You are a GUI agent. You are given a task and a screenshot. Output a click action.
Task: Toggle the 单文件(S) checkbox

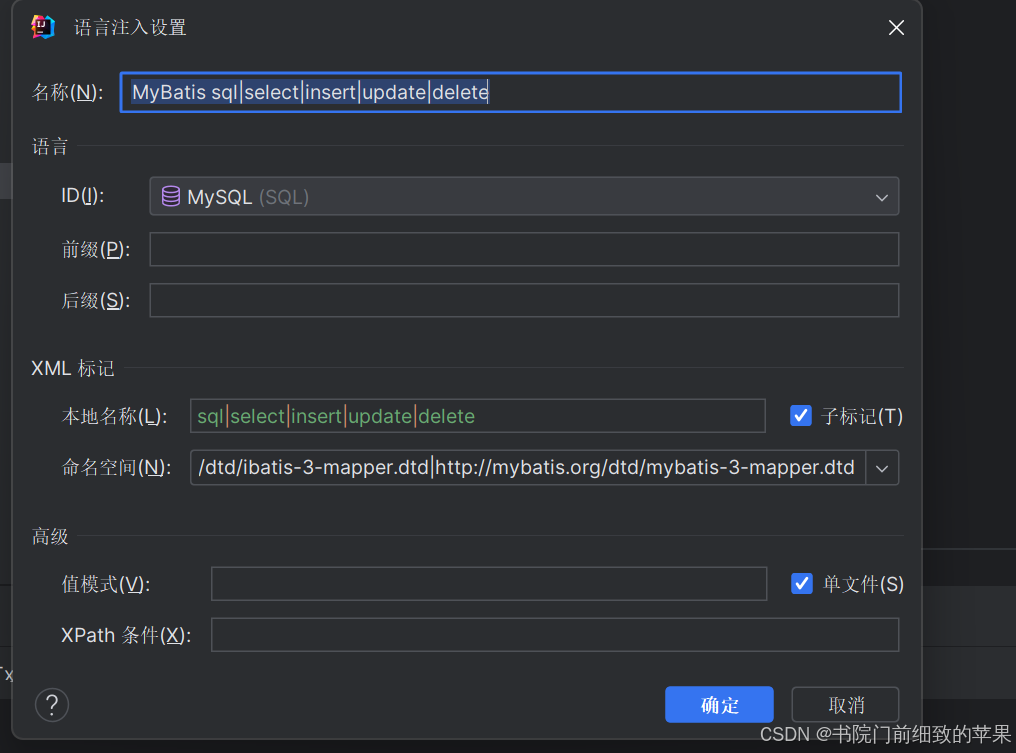point(802,583)
